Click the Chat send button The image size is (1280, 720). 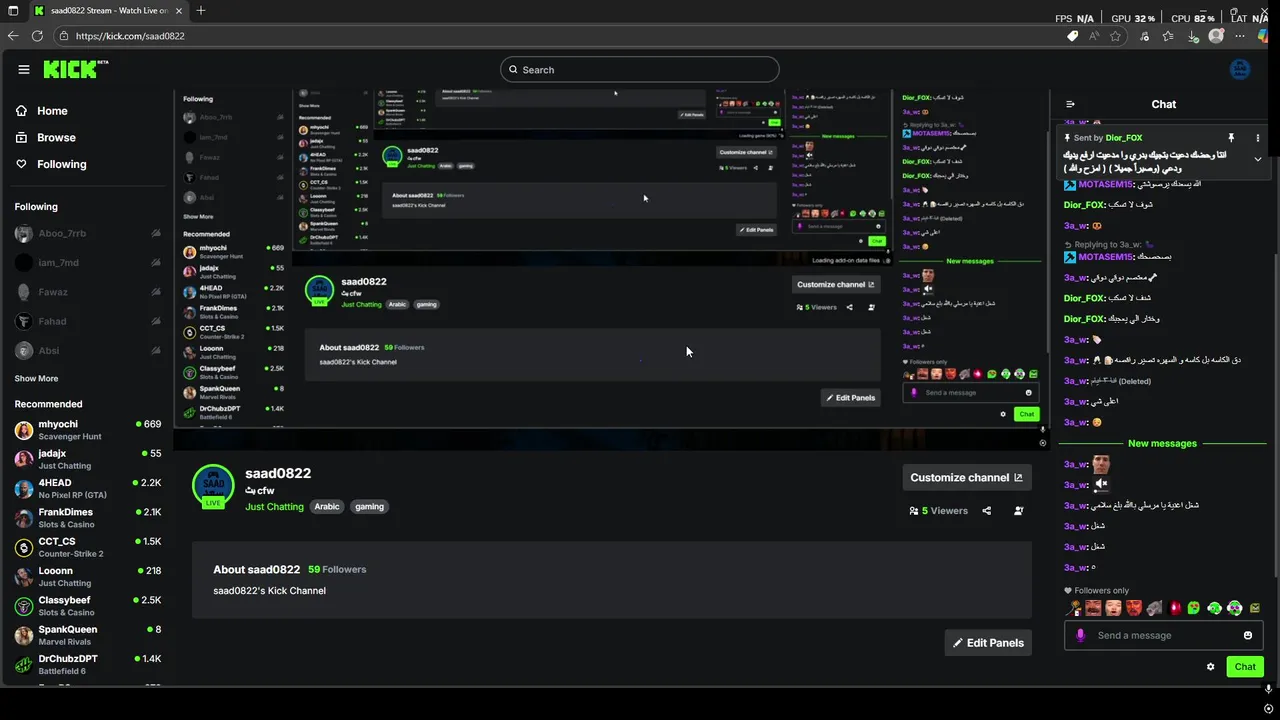pos(1245,667)
